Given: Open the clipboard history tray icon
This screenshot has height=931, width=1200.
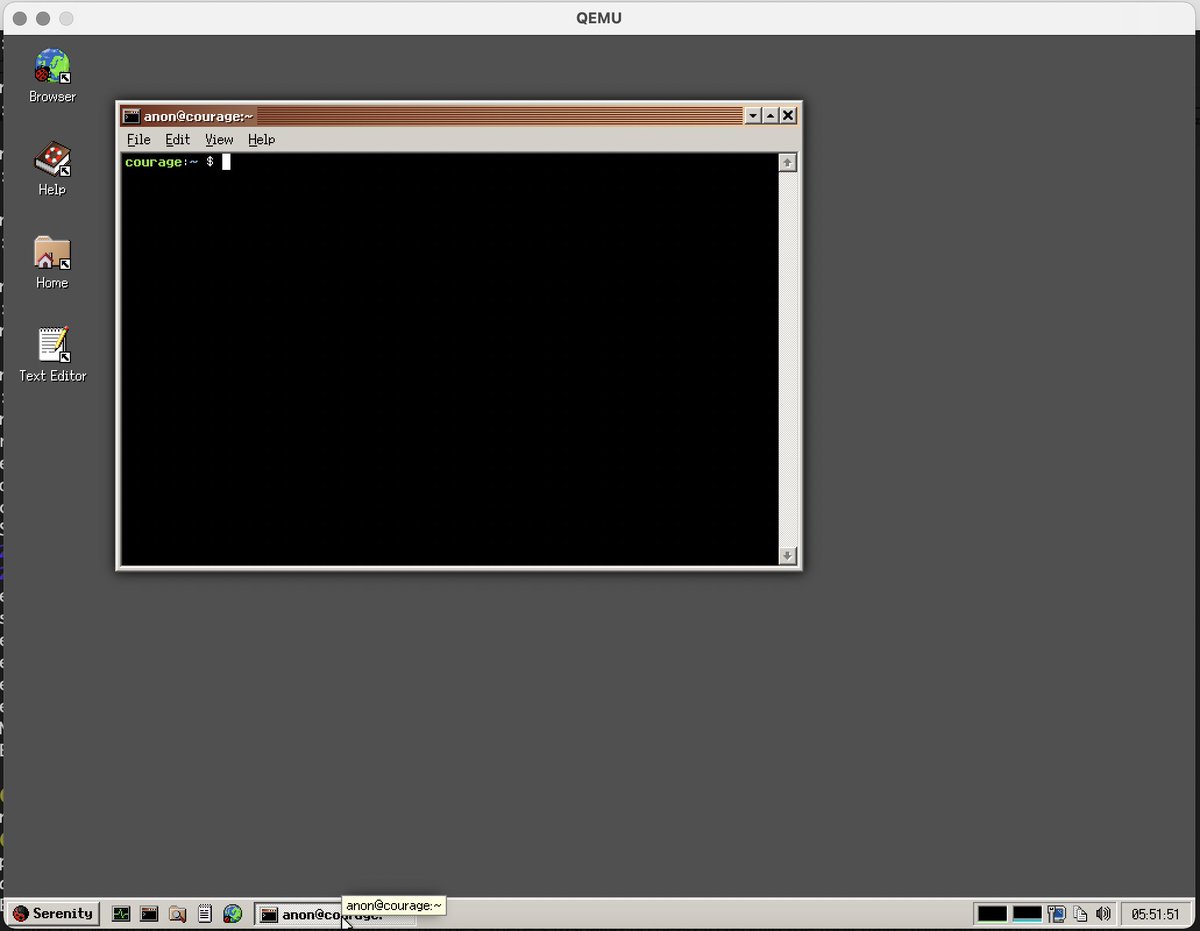Looking at the screenshot, I should pos(1080,913).
